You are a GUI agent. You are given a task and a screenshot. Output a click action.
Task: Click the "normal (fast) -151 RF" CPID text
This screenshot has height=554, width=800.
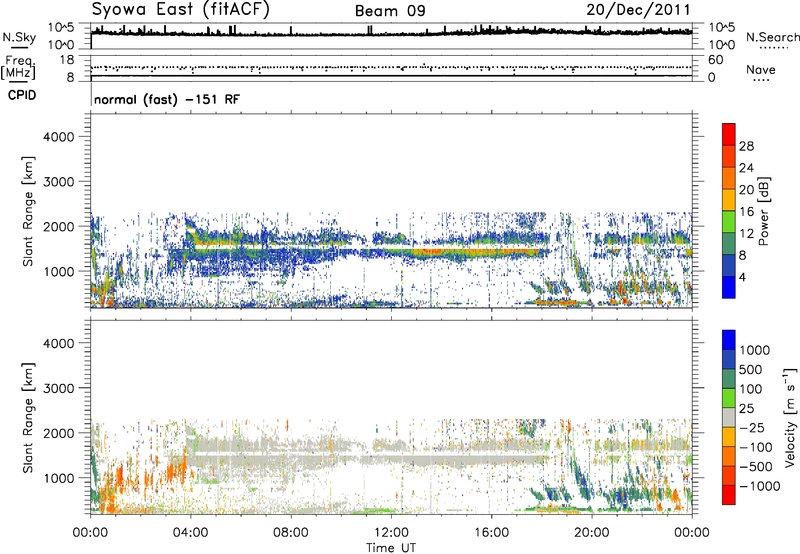click(167, 99)
